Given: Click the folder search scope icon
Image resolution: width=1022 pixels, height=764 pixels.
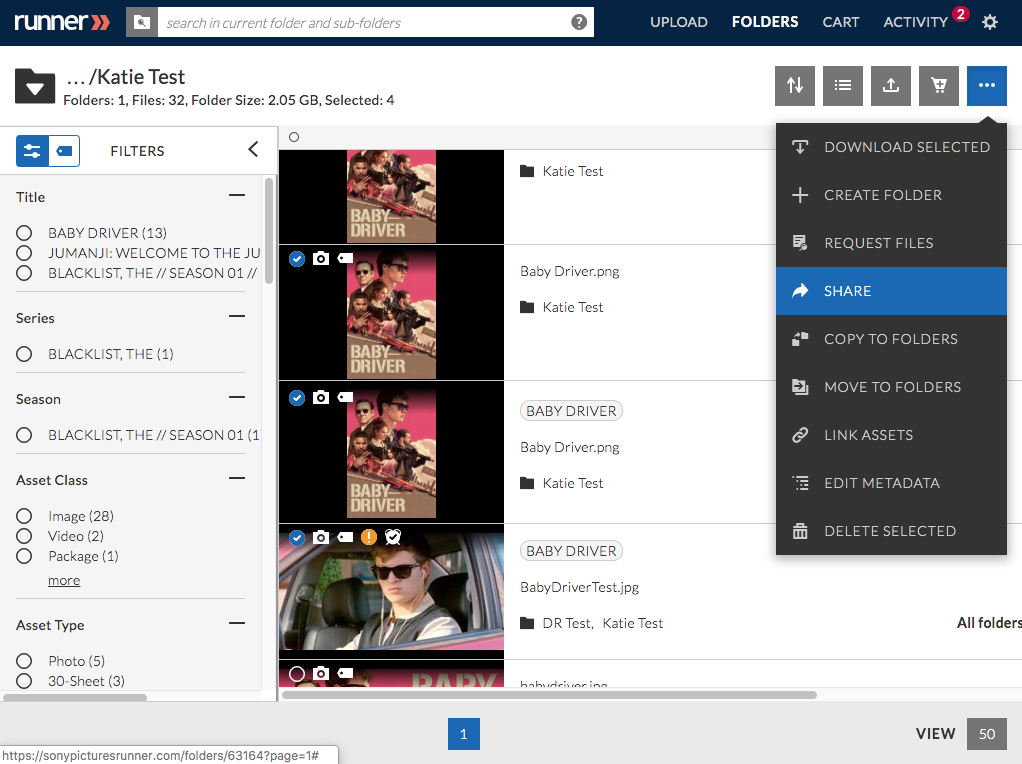Looking at the screenshot, I should point(141,22).
